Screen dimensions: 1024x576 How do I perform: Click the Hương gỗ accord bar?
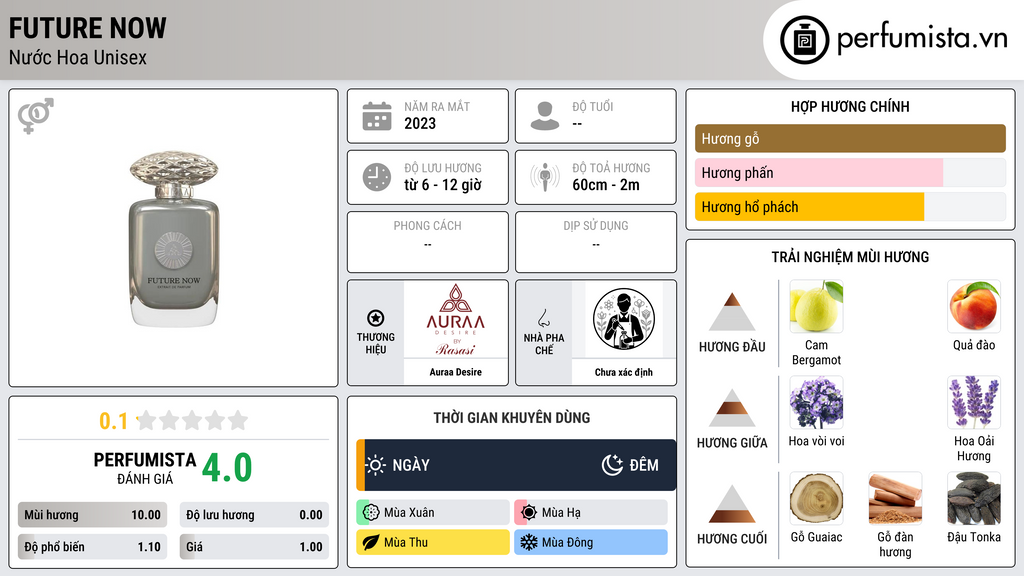pyautogui.click(x=850, y=138)
